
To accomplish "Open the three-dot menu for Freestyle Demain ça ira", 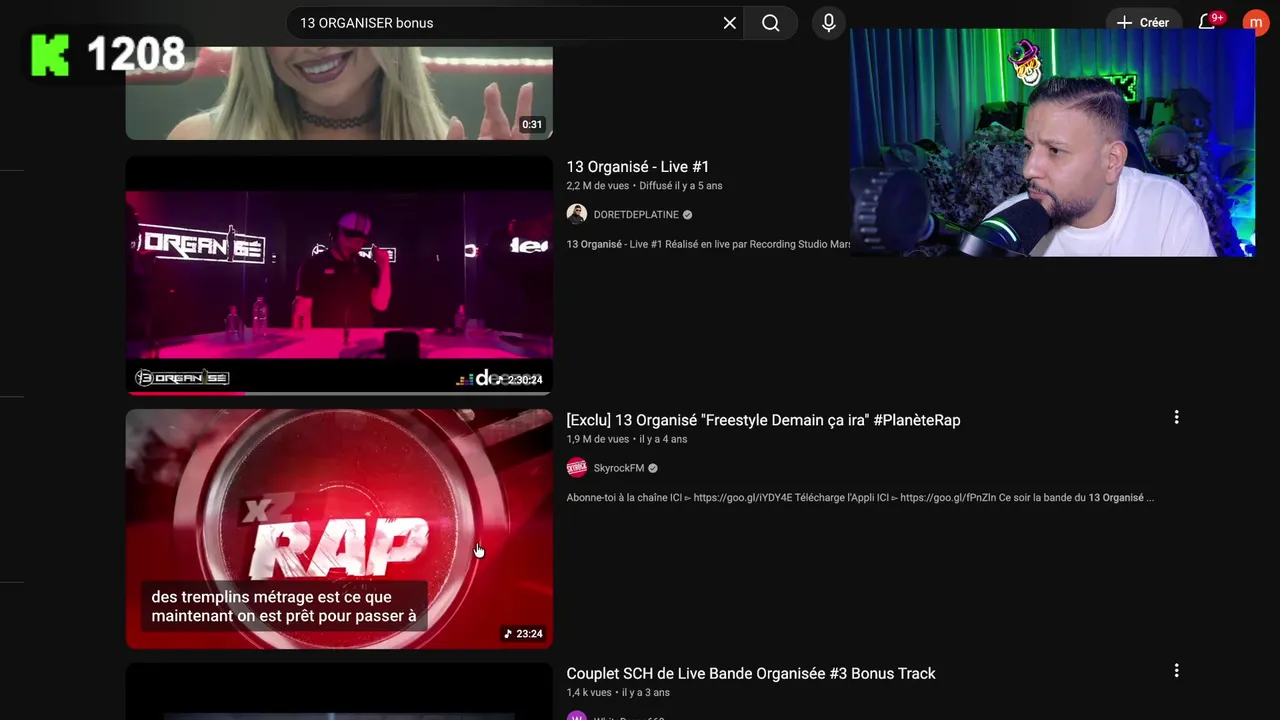I will click(1176, 417).
